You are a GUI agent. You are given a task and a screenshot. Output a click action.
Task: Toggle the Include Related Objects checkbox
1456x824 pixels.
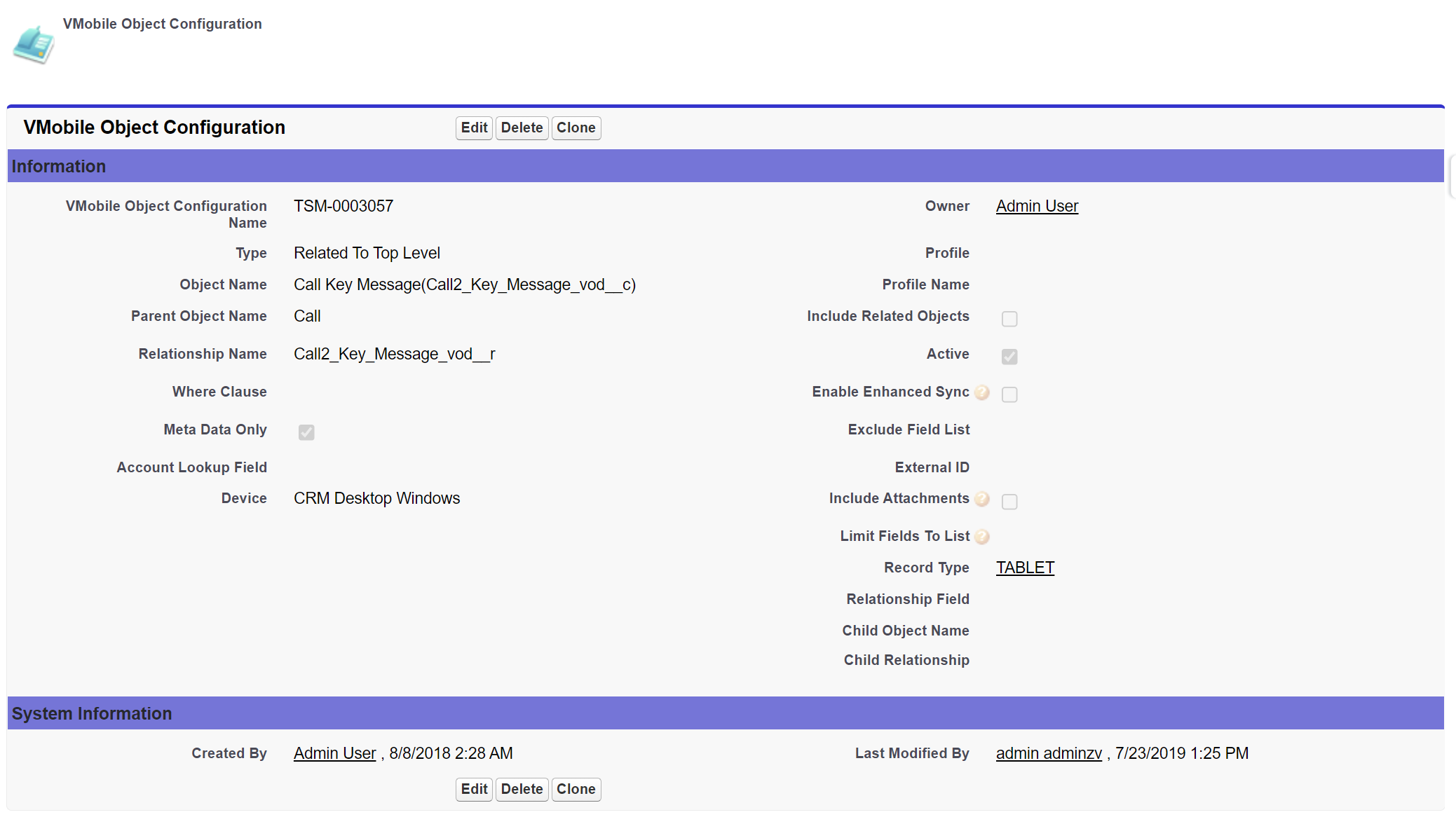pyautogui.click(x=1009, y=319)
